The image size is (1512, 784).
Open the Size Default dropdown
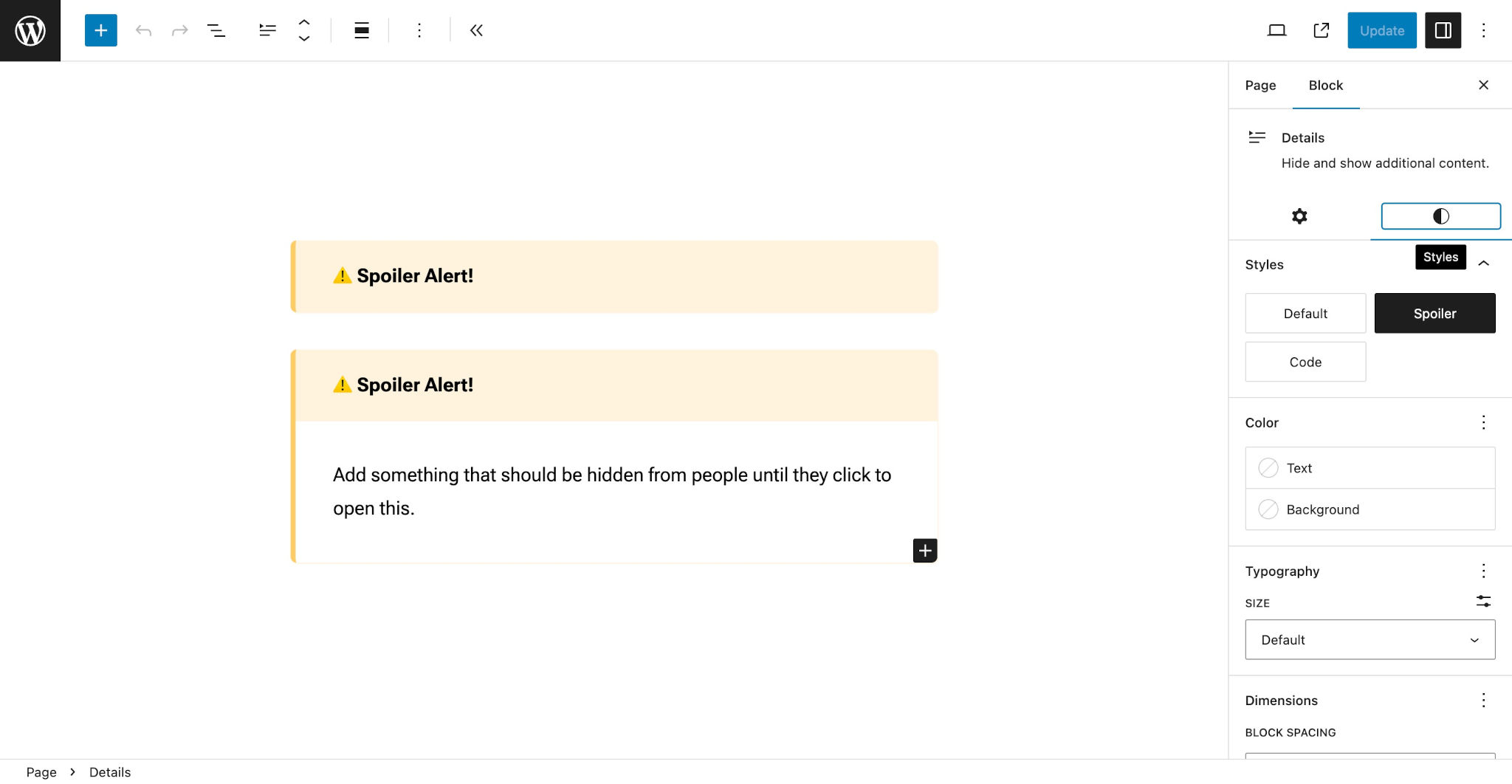point(1370,639)
